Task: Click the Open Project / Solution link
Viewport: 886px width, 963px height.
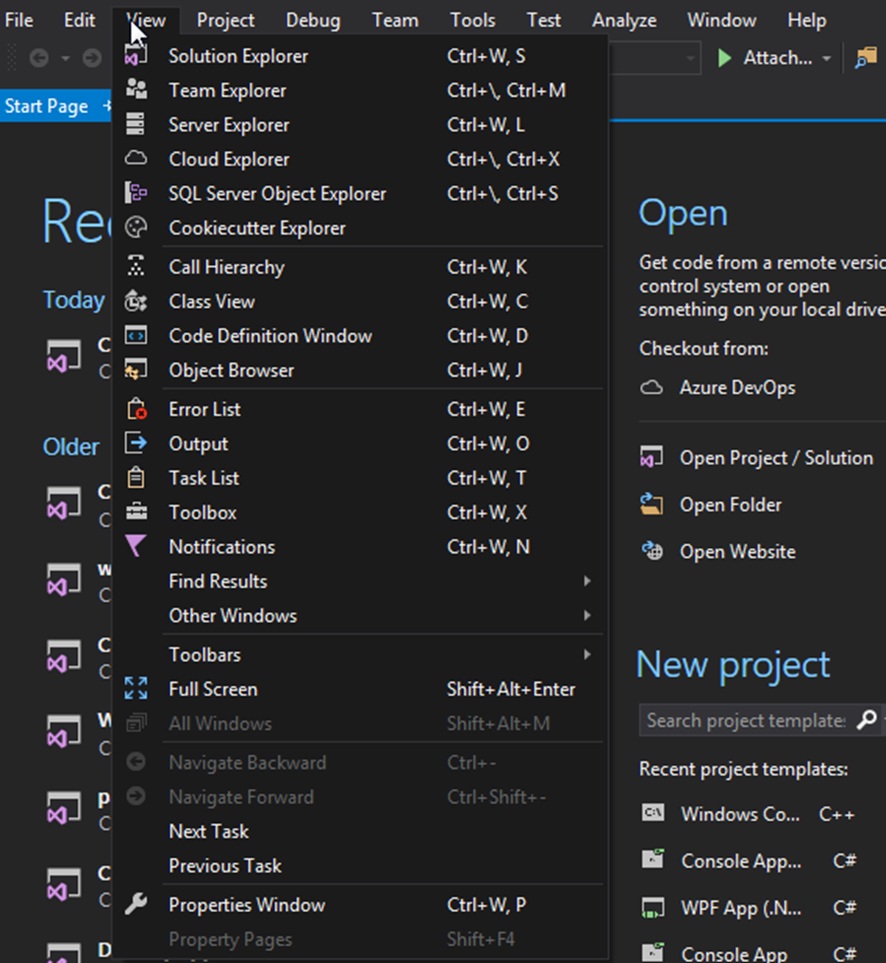Action: 776,458
